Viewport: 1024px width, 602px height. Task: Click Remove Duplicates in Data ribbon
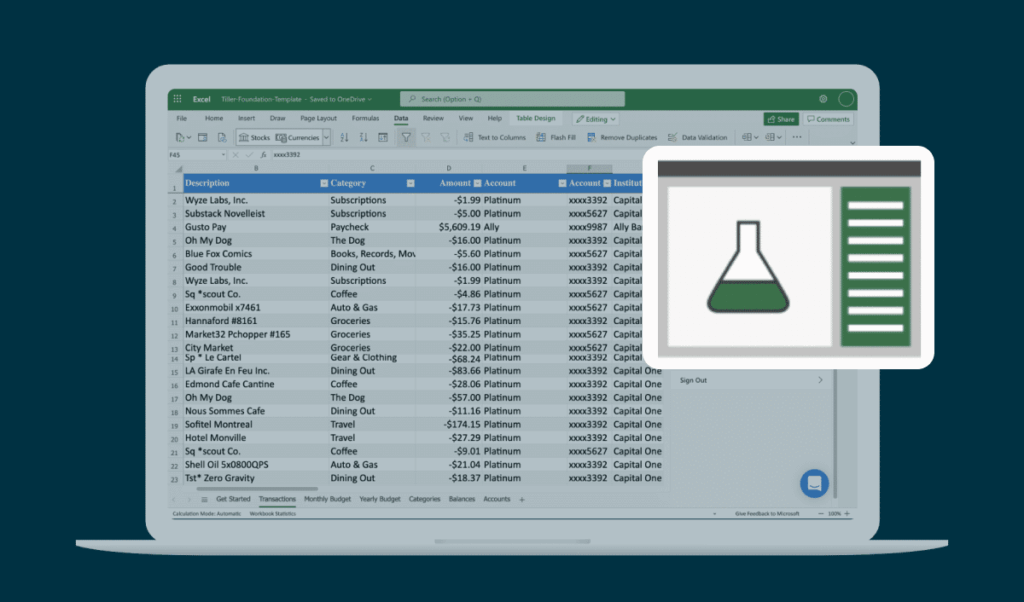pyautogui.click(x=620, y=137)
